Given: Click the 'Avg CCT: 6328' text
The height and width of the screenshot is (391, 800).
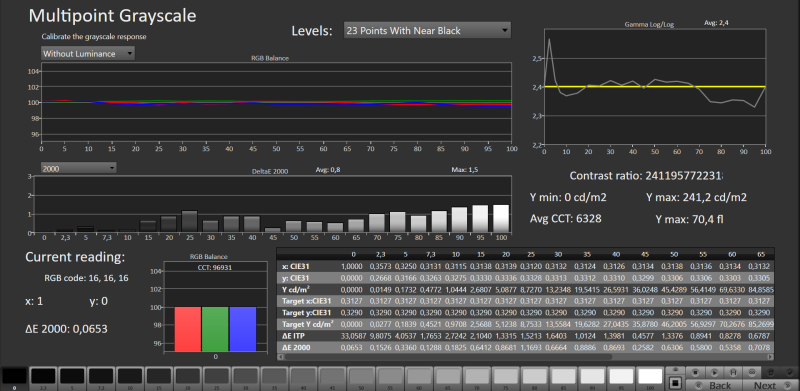Looking at the screenshot, I should pos(566,218).
